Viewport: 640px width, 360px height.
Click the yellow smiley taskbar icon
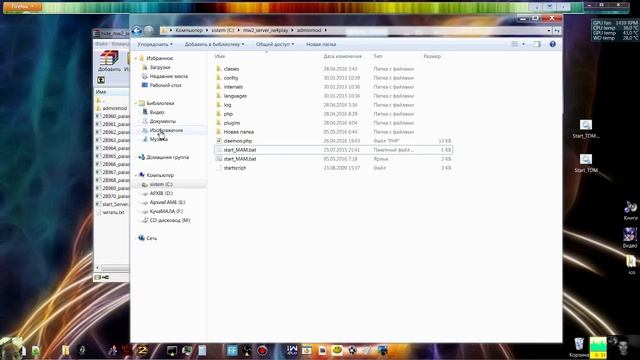(337, 350)
